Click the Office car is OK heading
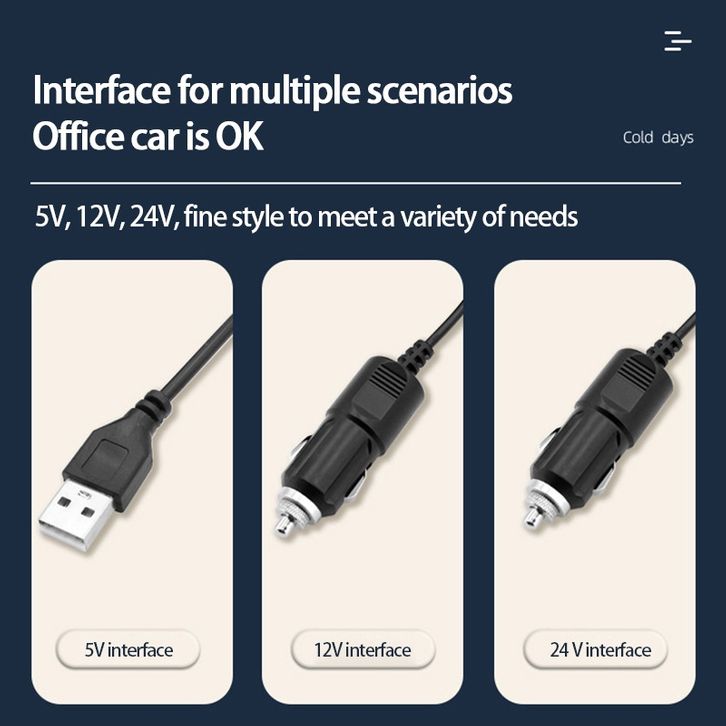Screen dimensions: 726x726 pos(148,136)
